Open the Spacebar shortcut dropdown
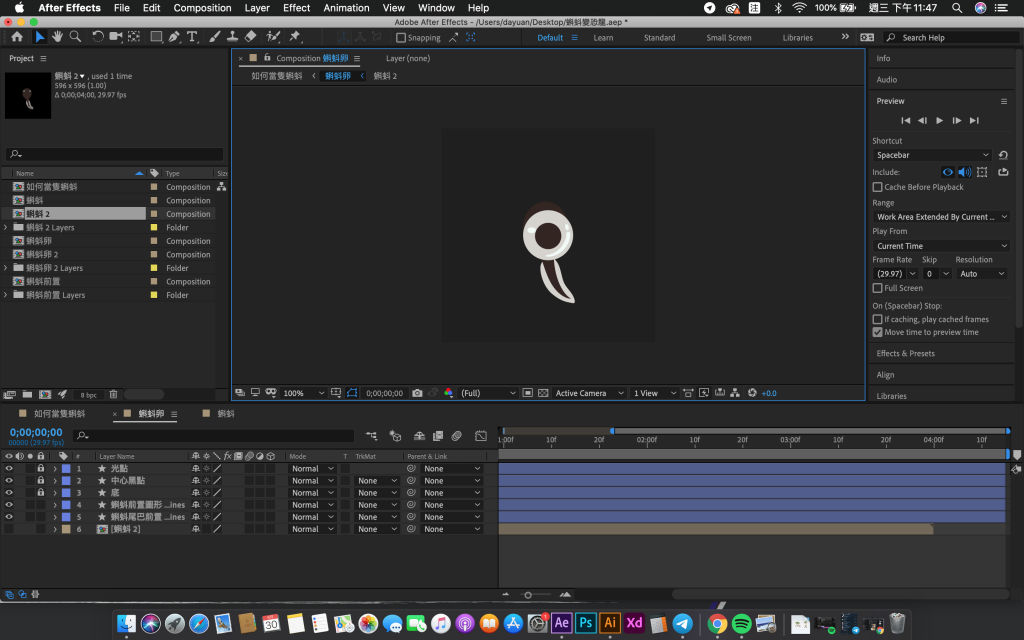Image resolution: width=1024 pixels, height=640 pixels. point(931,155)
